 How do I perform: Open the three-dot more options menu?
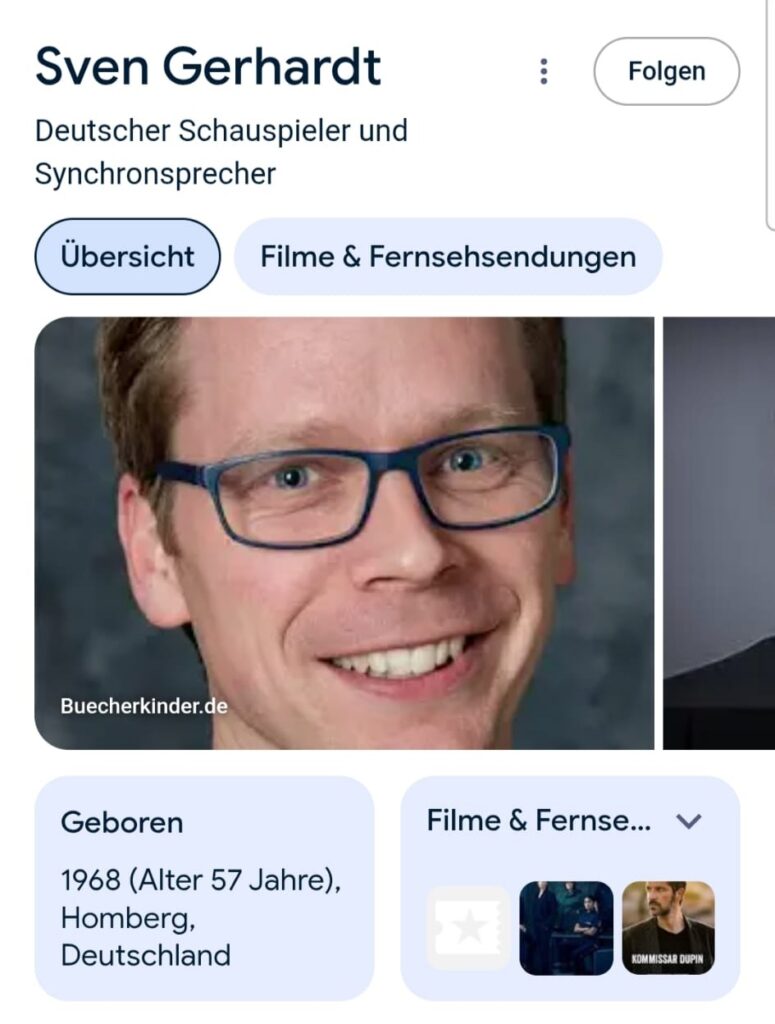coord(543,71)
